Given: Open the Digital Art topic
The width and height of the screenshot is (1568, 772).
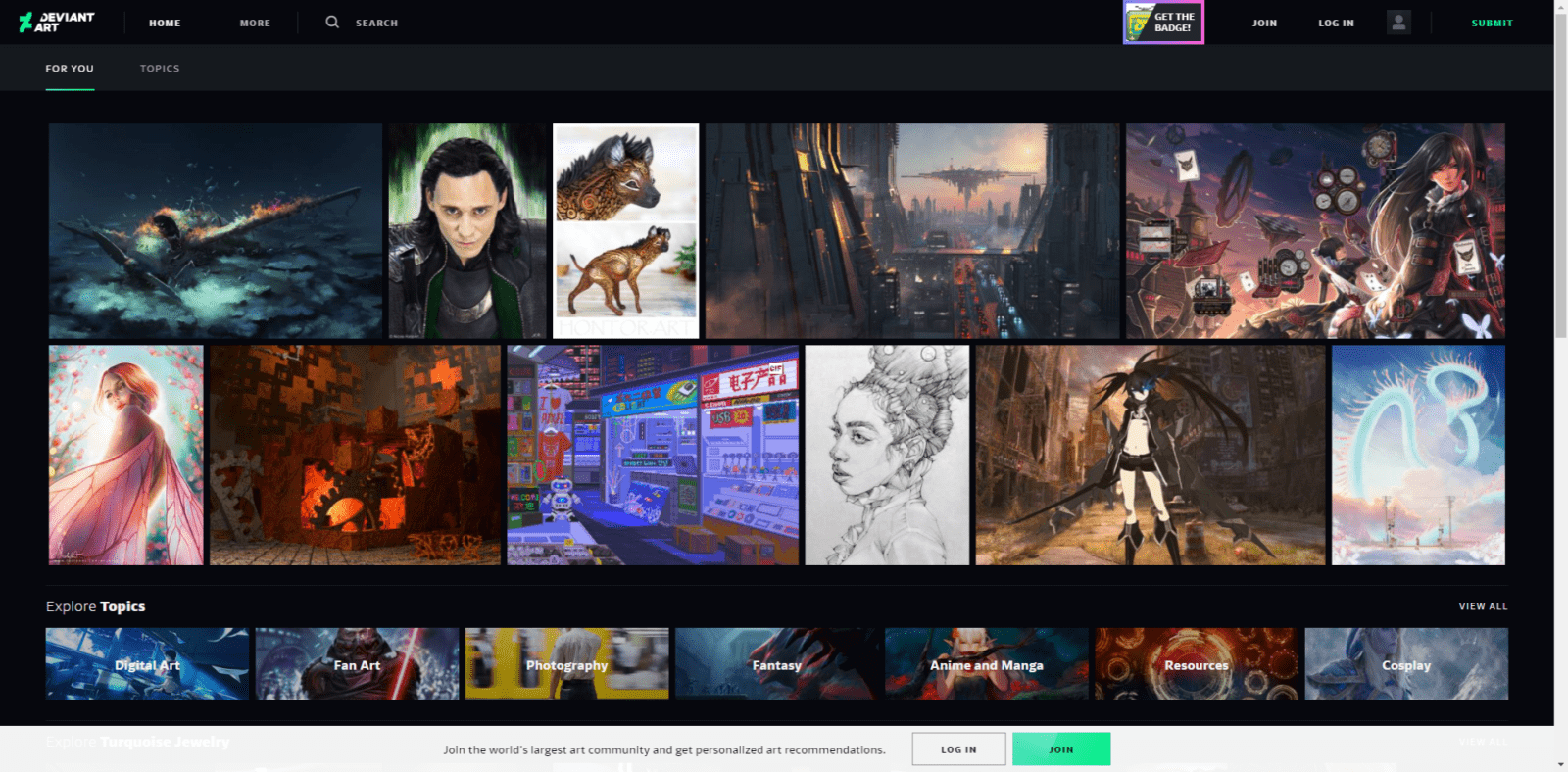Looking at the screenshot, I should 147,664.
